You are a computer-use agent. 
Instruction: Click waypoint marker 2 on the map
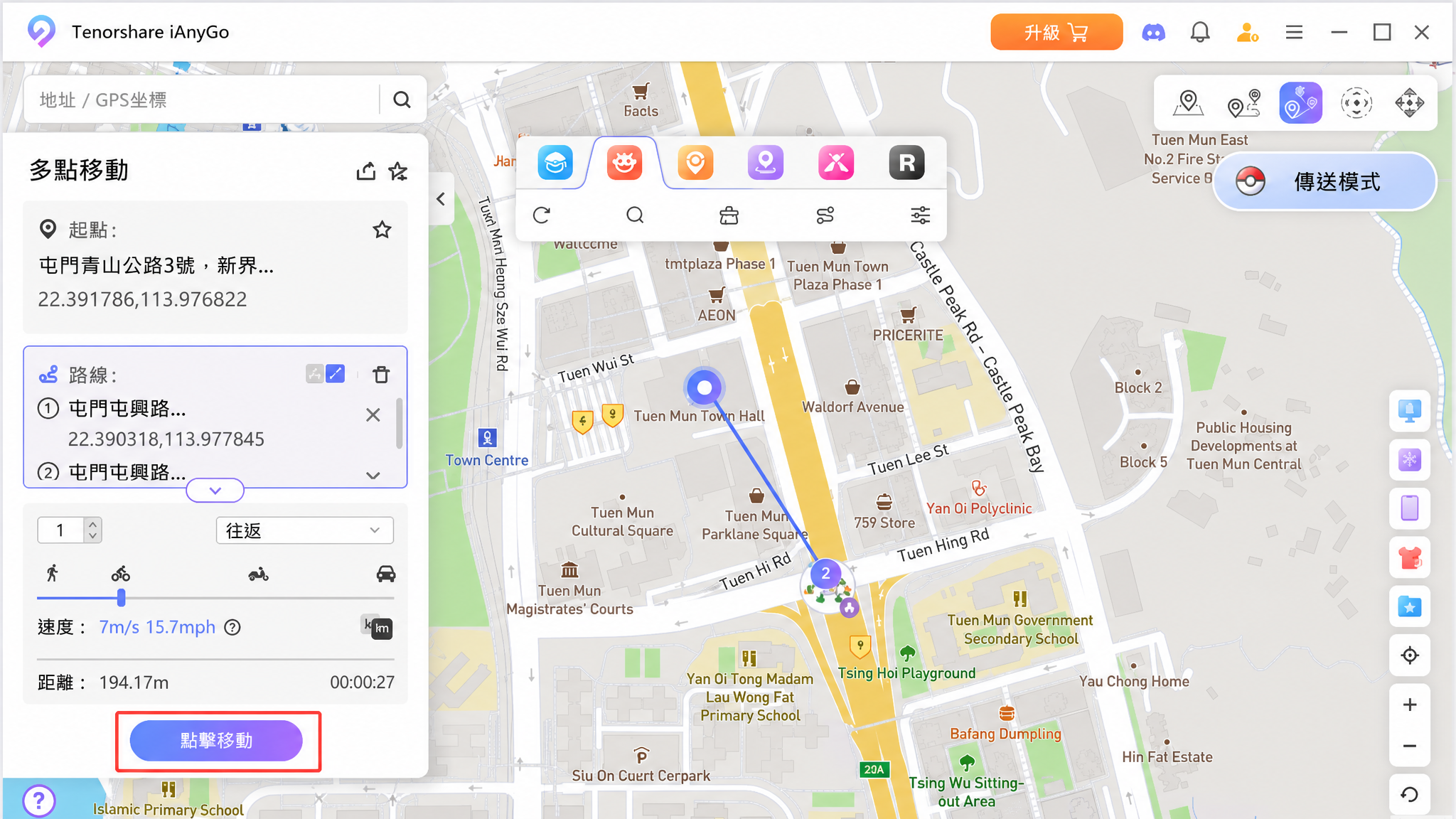[825, 573]
